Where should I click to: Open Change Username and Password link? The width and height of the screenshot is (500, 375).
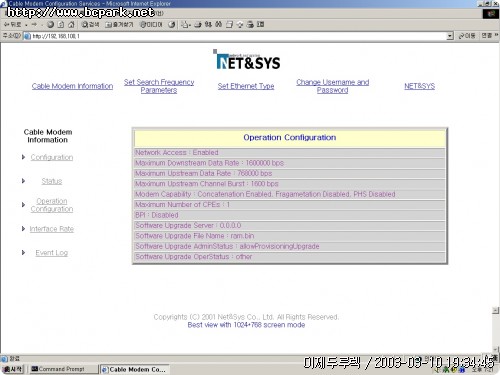point(333,86)
